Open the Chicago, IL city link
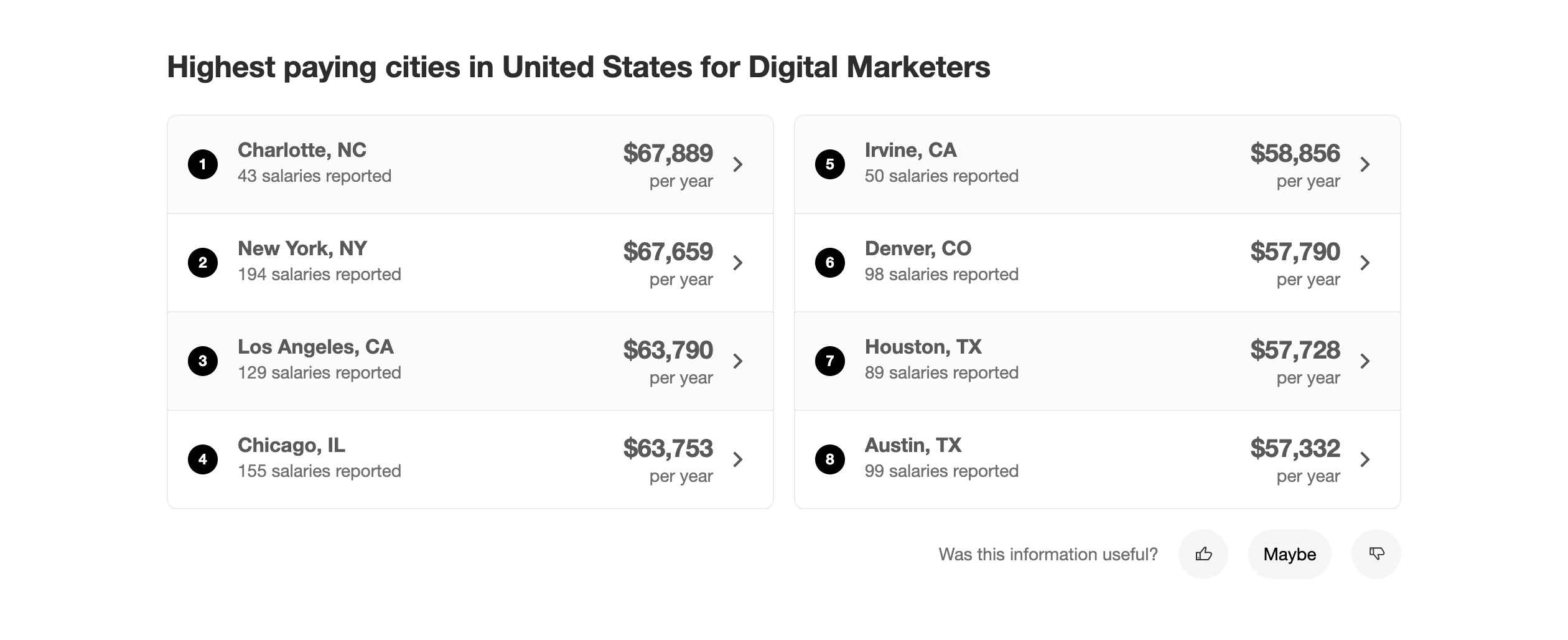The width and height of the screenshot is (1568, 640). (x=291, y=445)
